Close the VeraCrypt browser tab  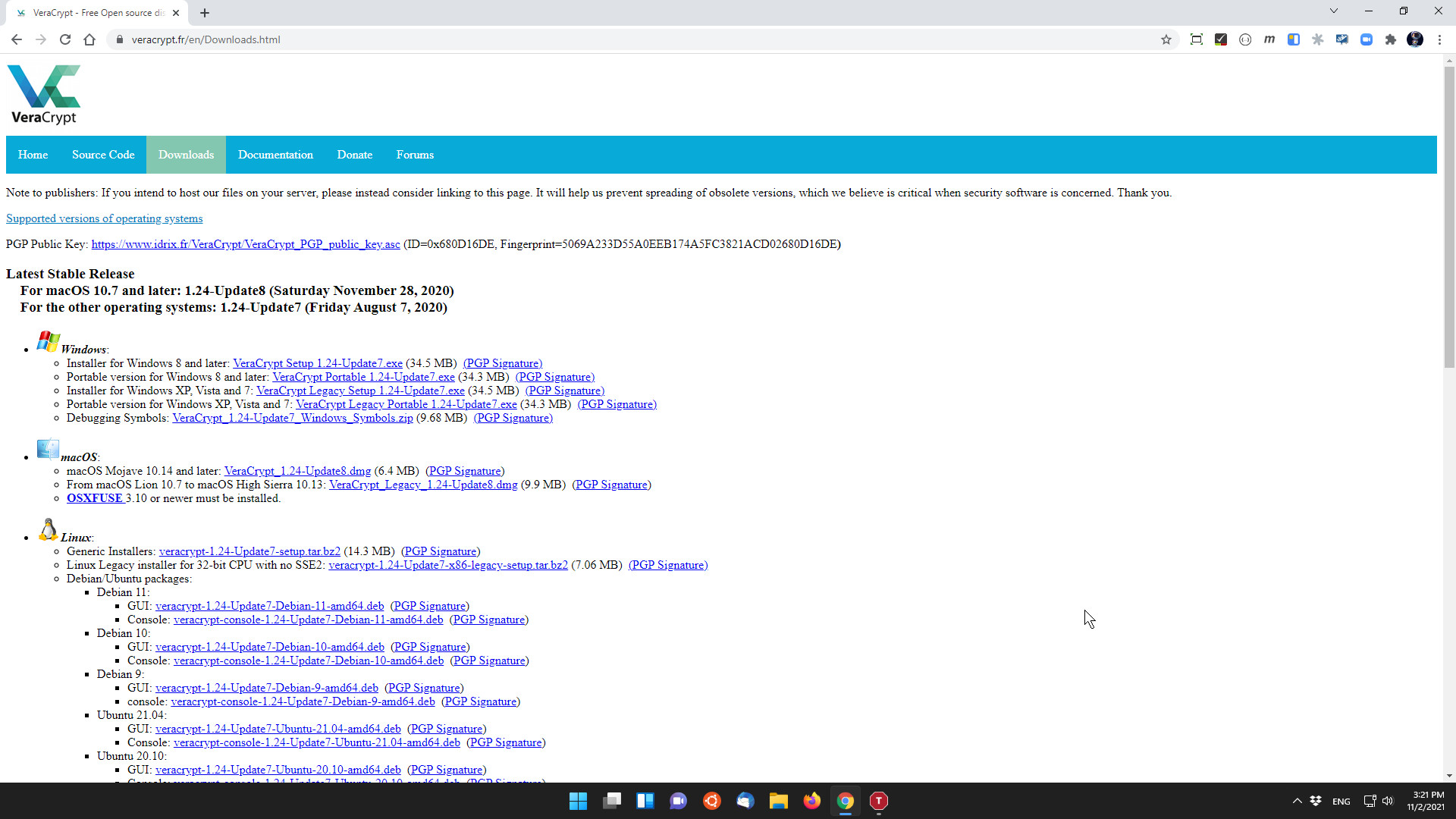[x=176, y=13]
